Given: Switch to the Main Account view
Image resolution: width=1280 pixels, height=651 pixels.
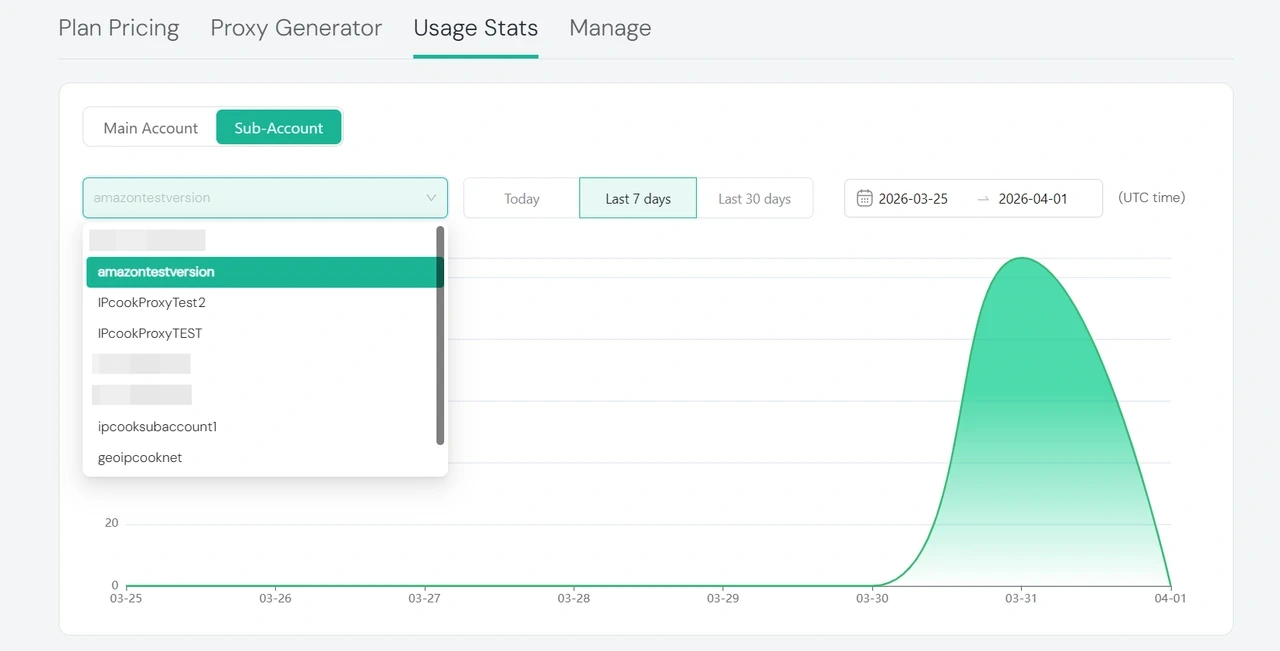Looking at the screenshot, I should [x=150, y=127].
